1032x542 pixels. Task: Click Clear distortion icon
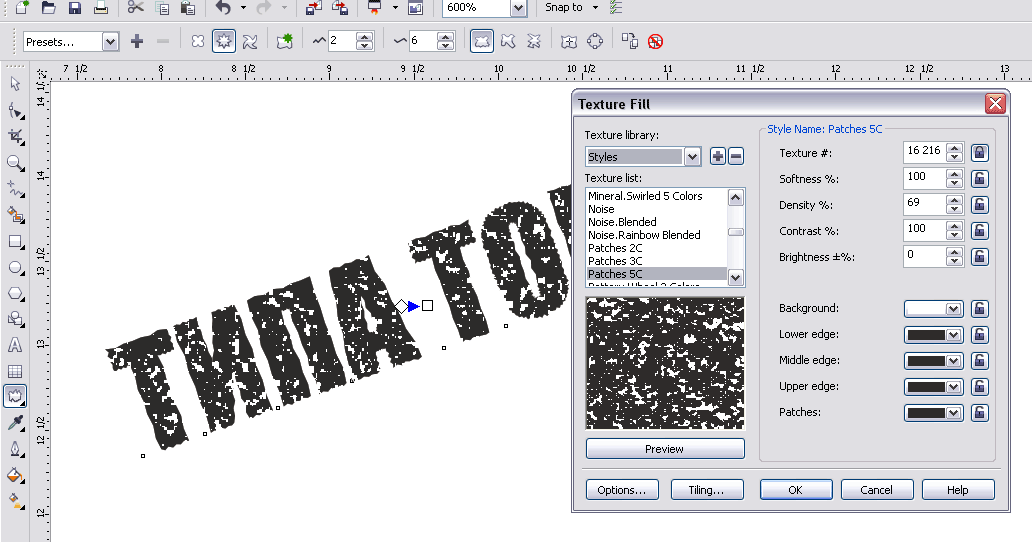tap(655, 41)
